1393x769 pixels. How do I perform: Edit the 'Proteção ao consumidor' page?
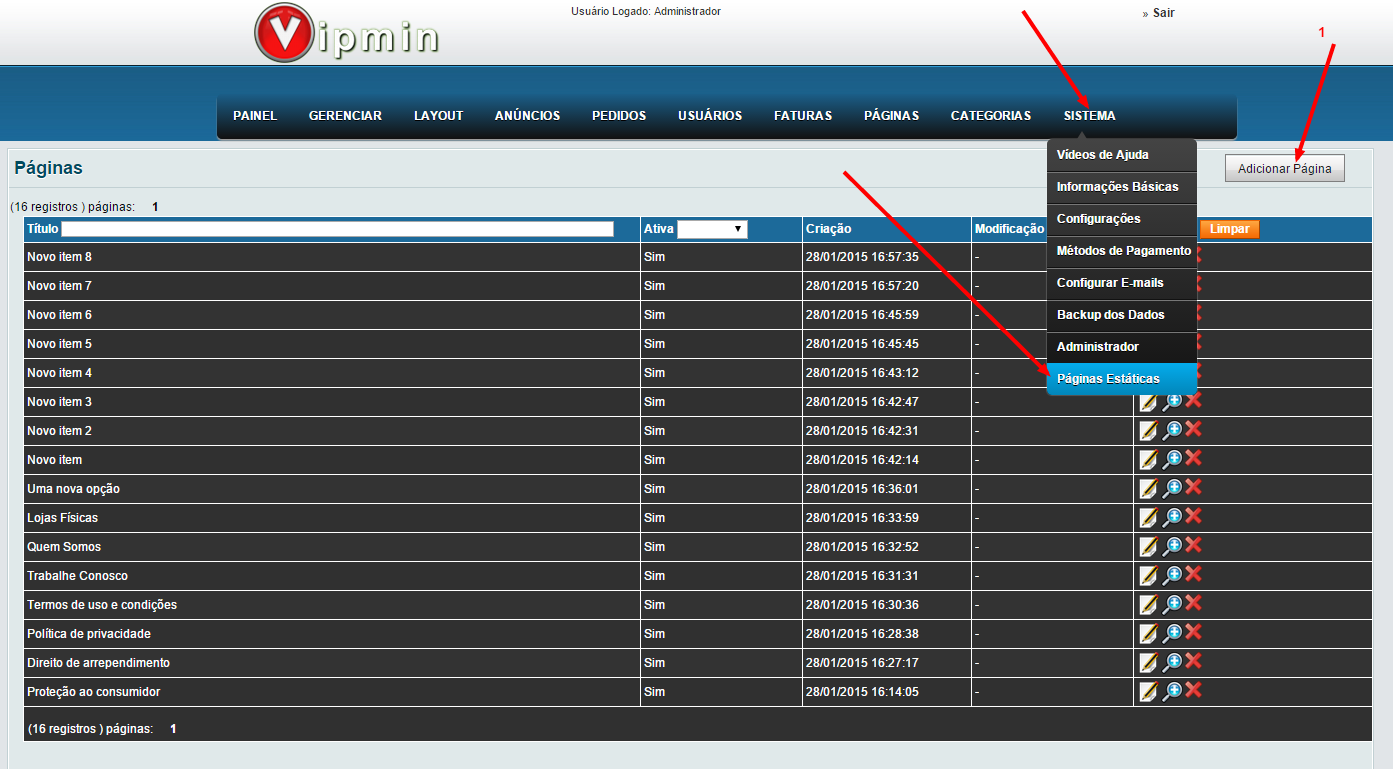click(x=1148, y=692)
